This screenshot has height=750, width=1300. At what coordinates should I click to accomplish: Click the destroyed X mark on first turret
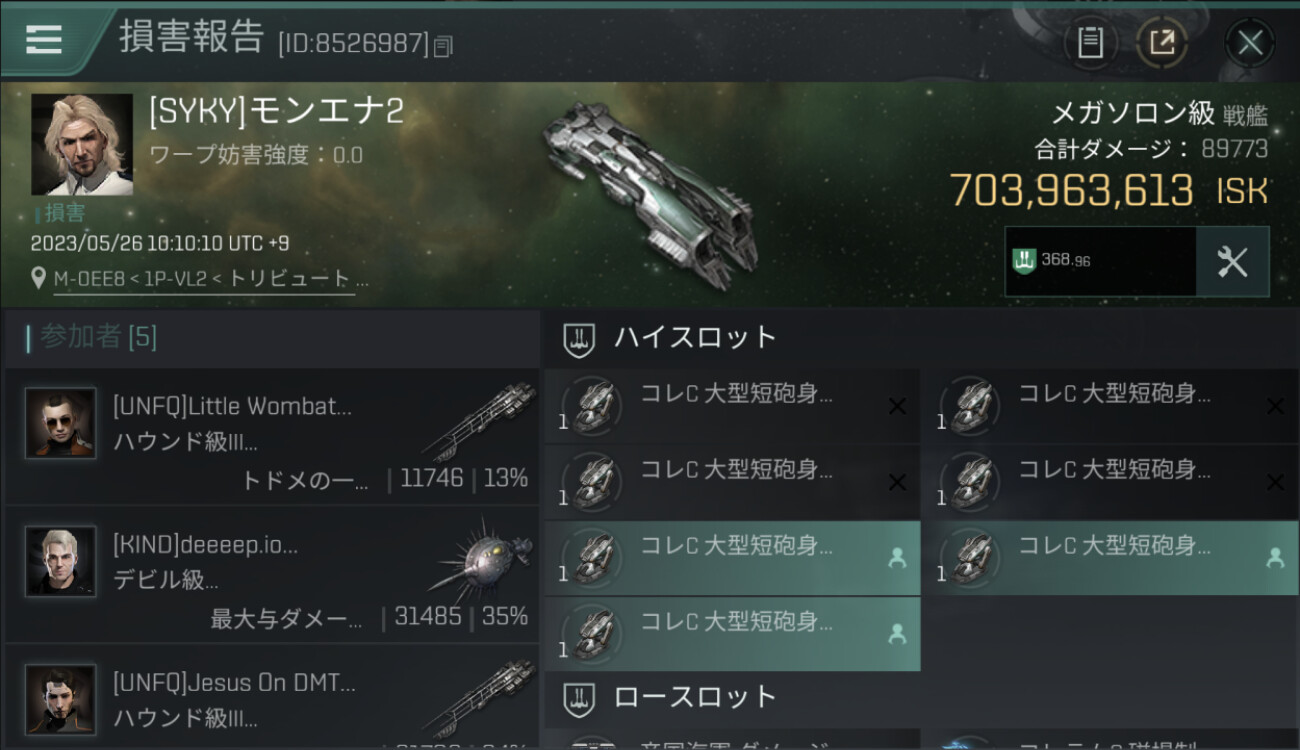(897, 406)
